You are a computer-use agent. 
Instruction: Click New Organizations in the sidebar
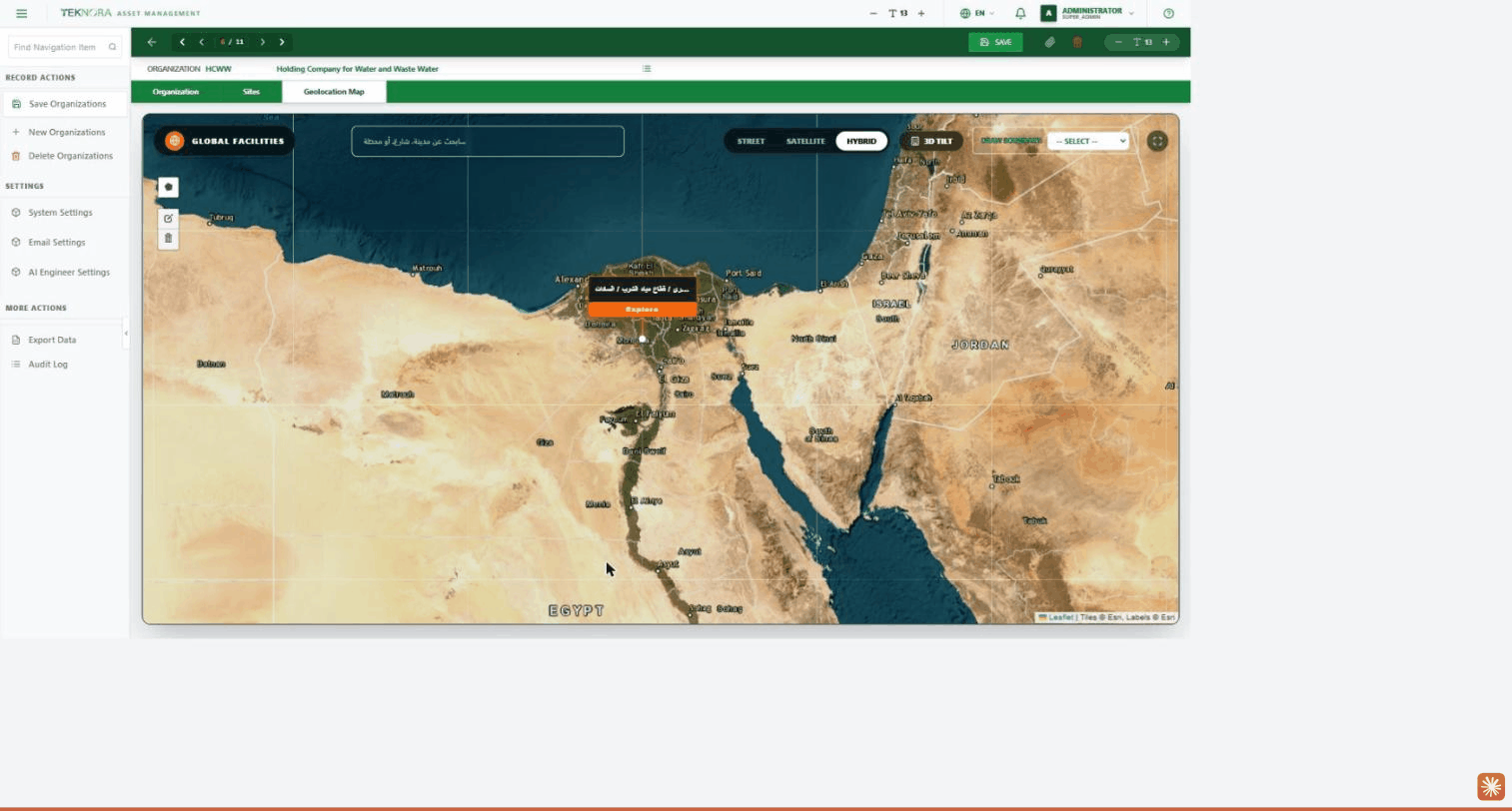pos(65,132)
